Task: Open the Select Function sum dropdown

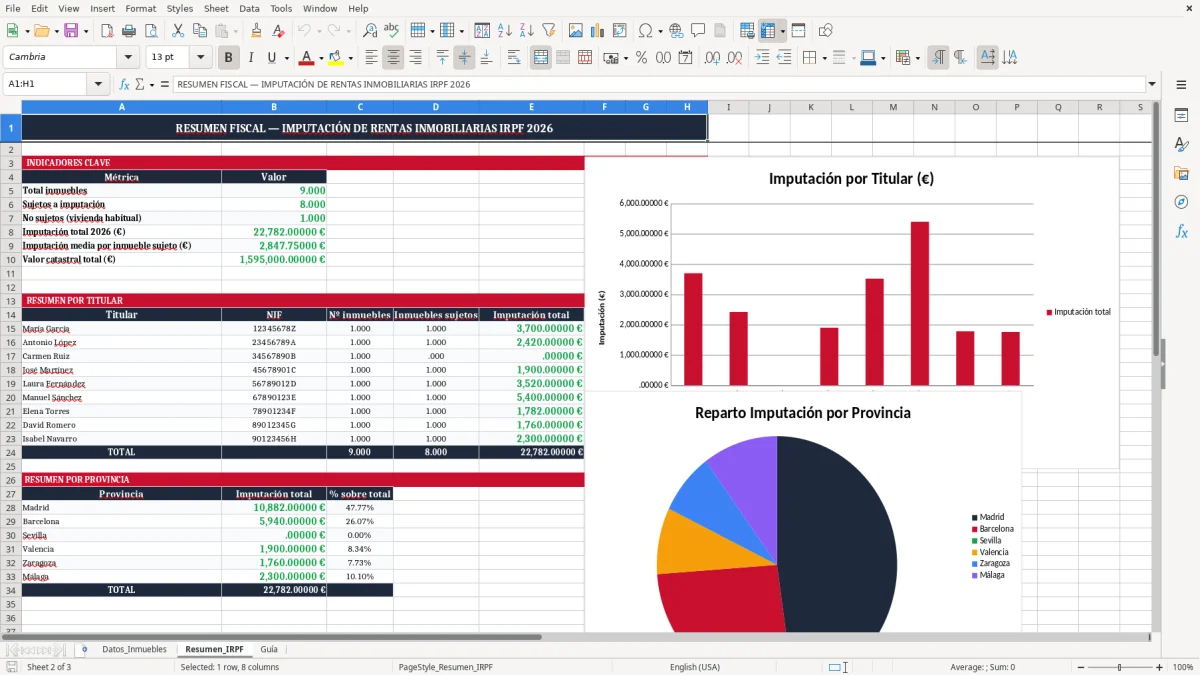Action: click(x=152, y=85)
